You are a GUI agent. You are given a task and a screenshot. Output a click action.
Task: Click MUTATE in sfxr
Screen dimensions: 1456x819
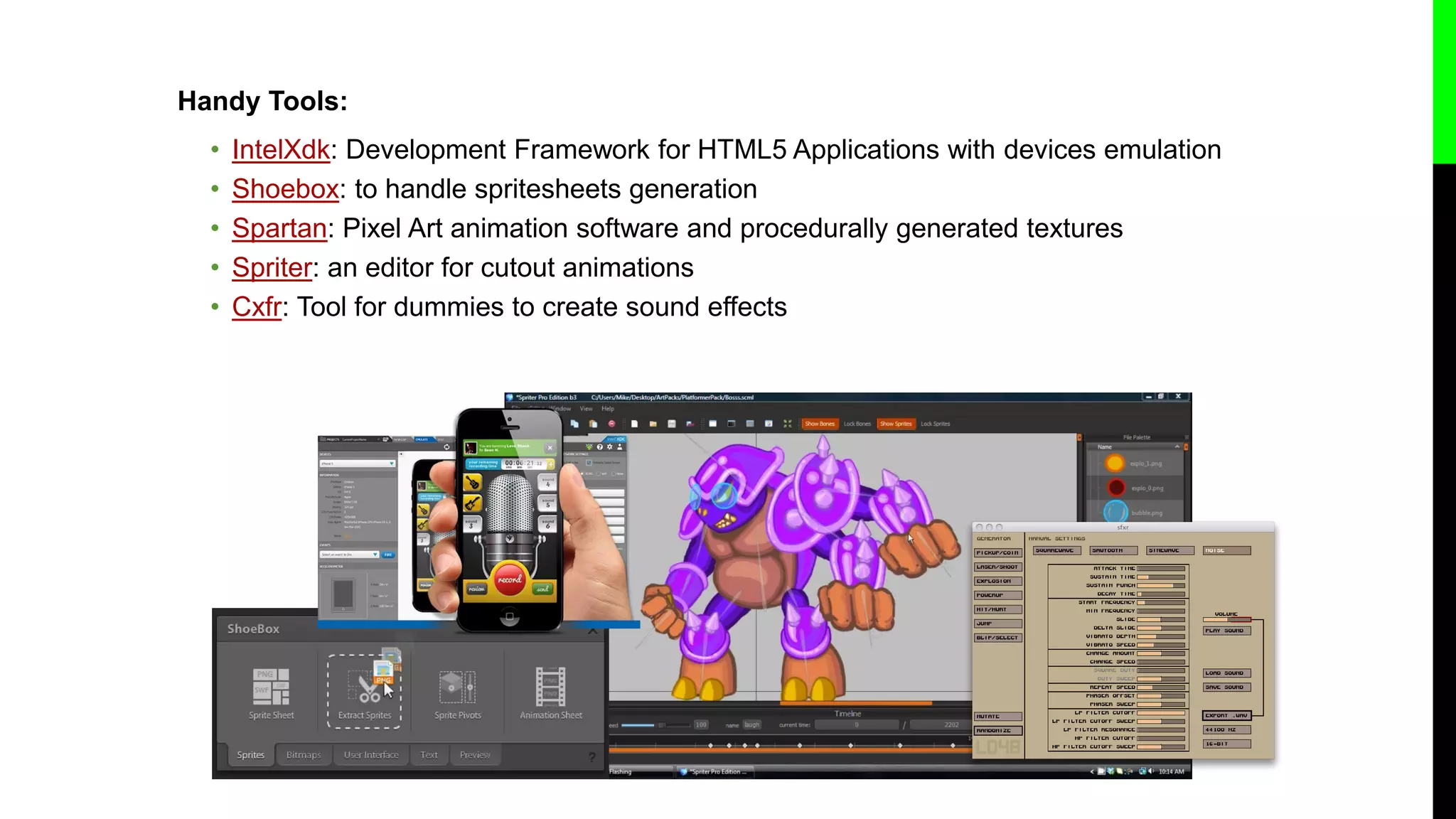pyautogui.click(x=998, y=717)
